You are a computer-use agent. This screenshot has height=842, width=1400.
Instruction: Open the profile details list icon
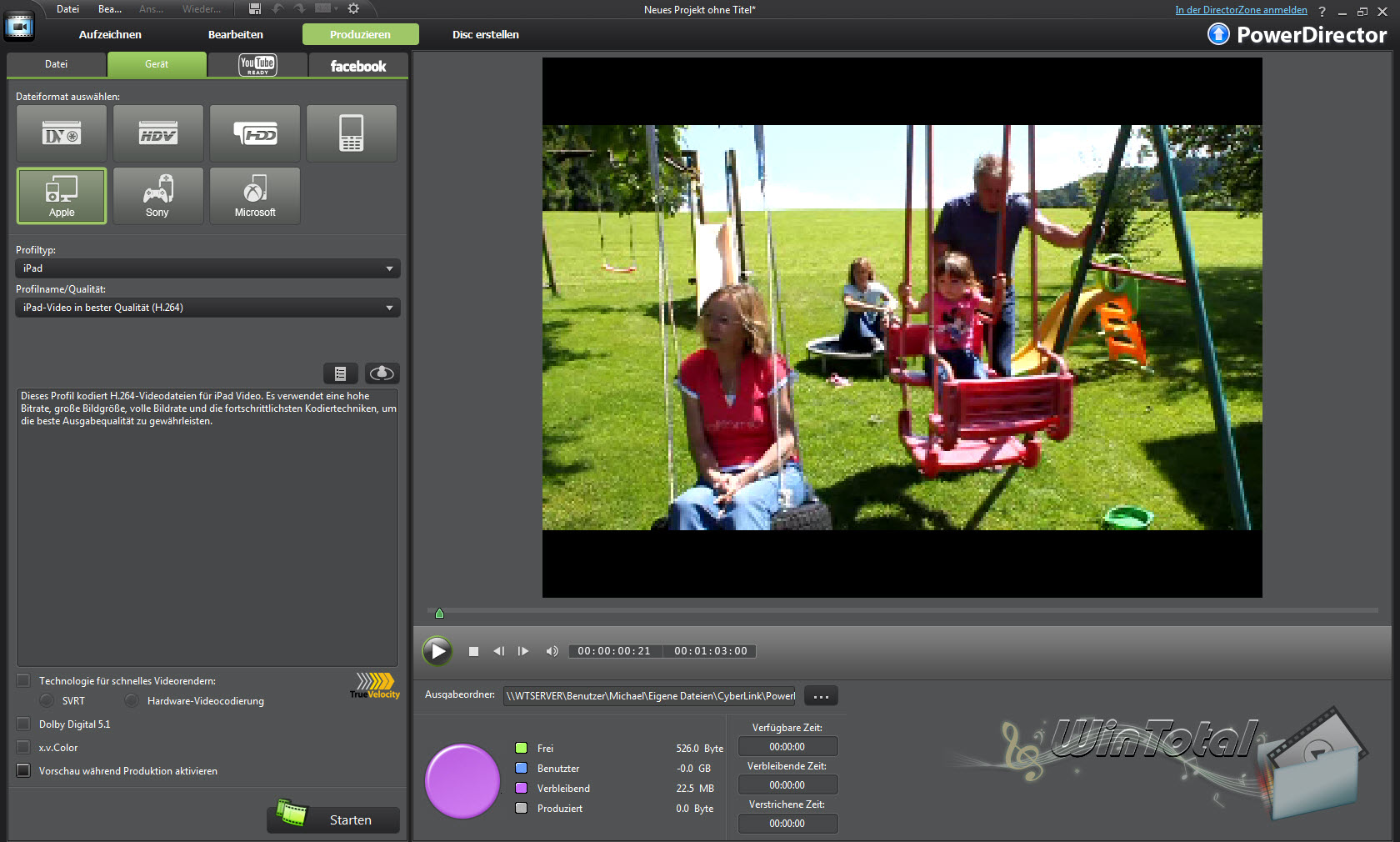(x=340, y=373)
